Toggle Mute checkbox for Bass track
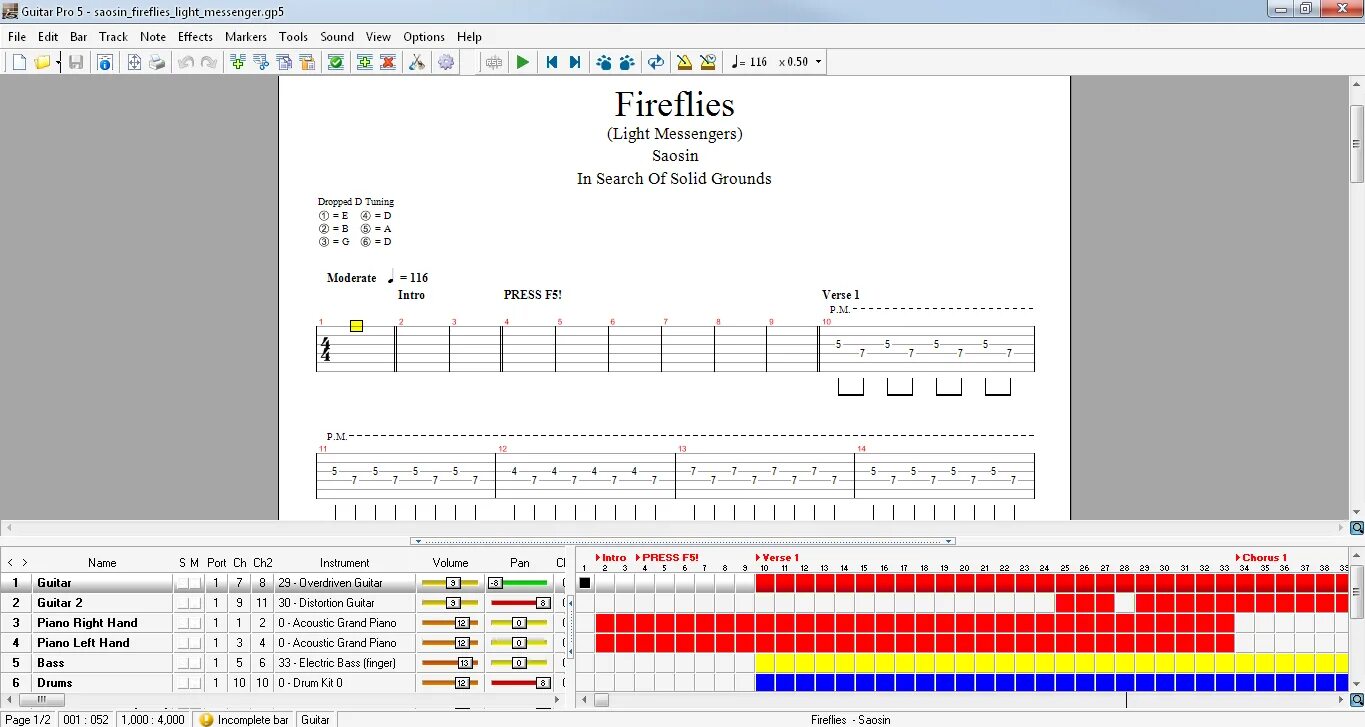 click(195, 663)
